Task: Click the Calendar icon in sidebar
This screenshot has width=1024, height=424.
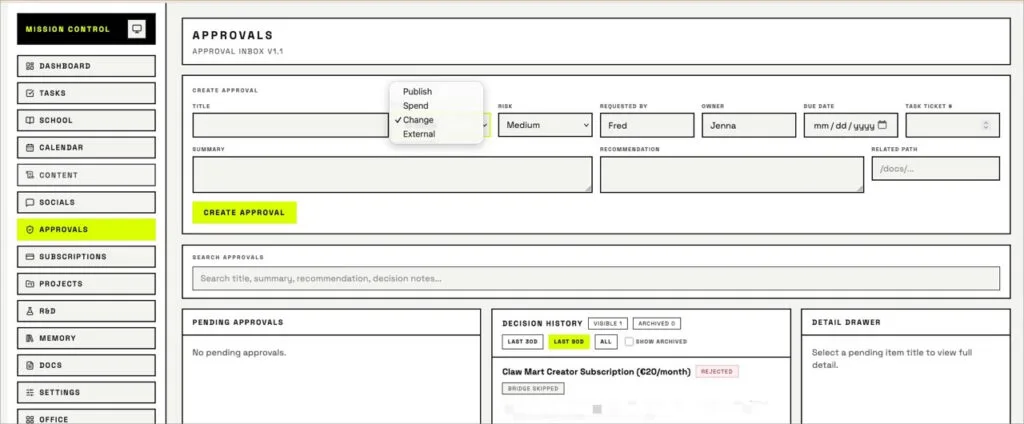Action: [x=29, y=148]
